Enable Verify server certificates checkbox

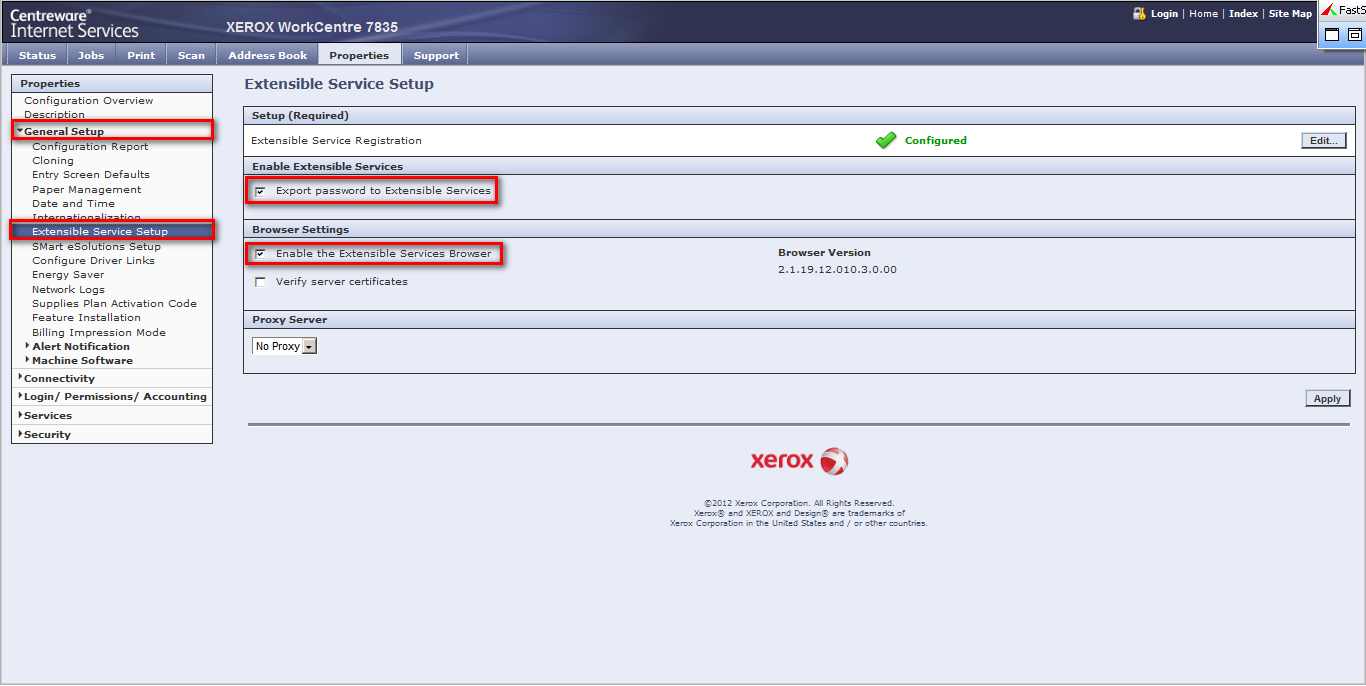coord(261,282)
